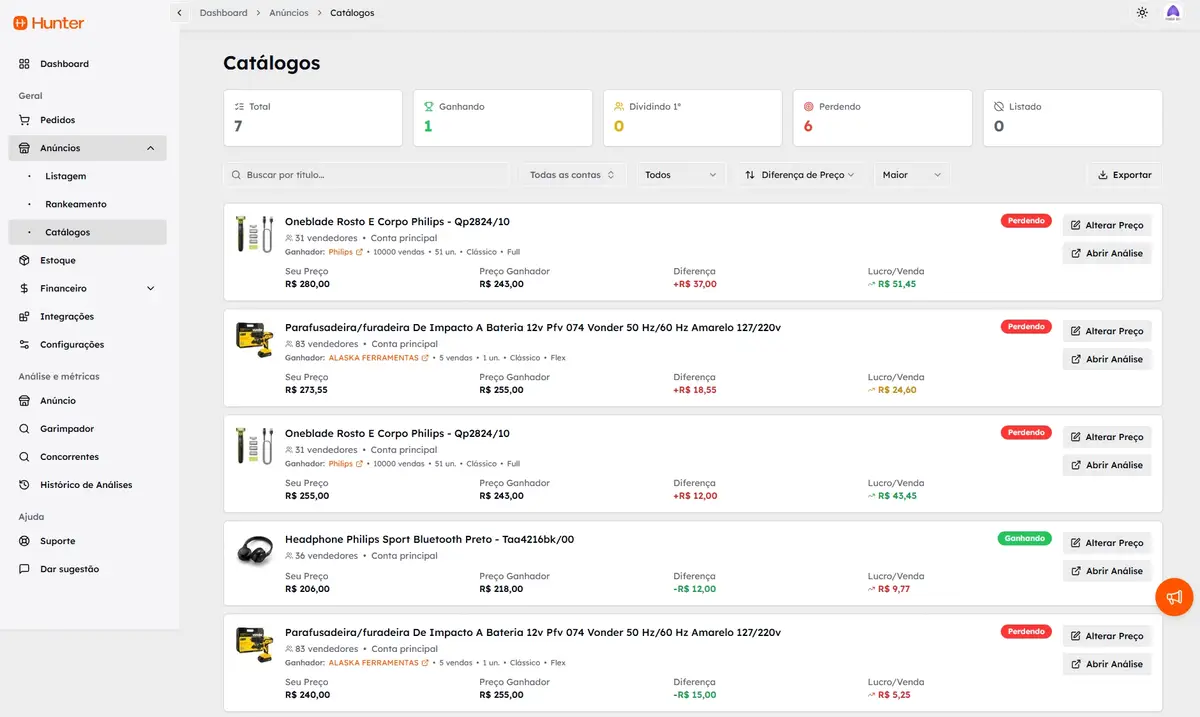The image size is (1200, 717).
Task: Alterar Preço for Parafusadeira priced R$ 240,00
Action: click(x=1107, y=636)
